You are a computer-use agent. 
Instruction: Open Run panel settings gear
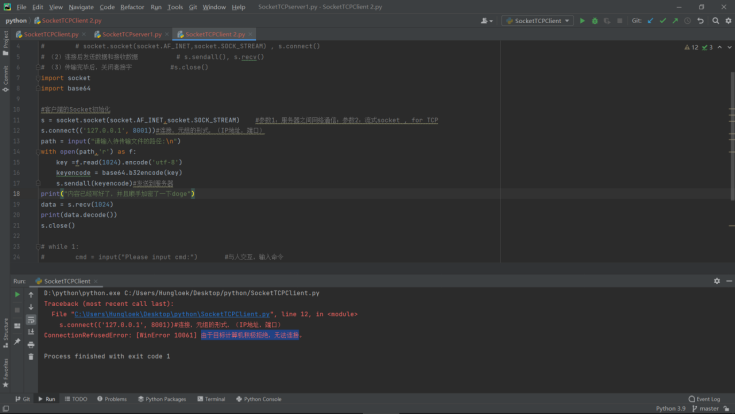tap(718, 281)
